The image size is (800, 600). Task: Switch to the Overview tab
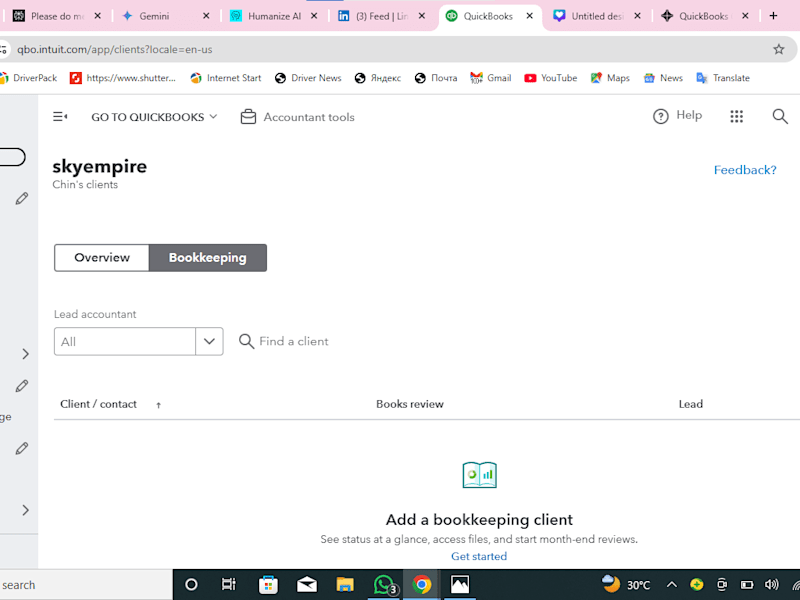click(x=102, y=258)
